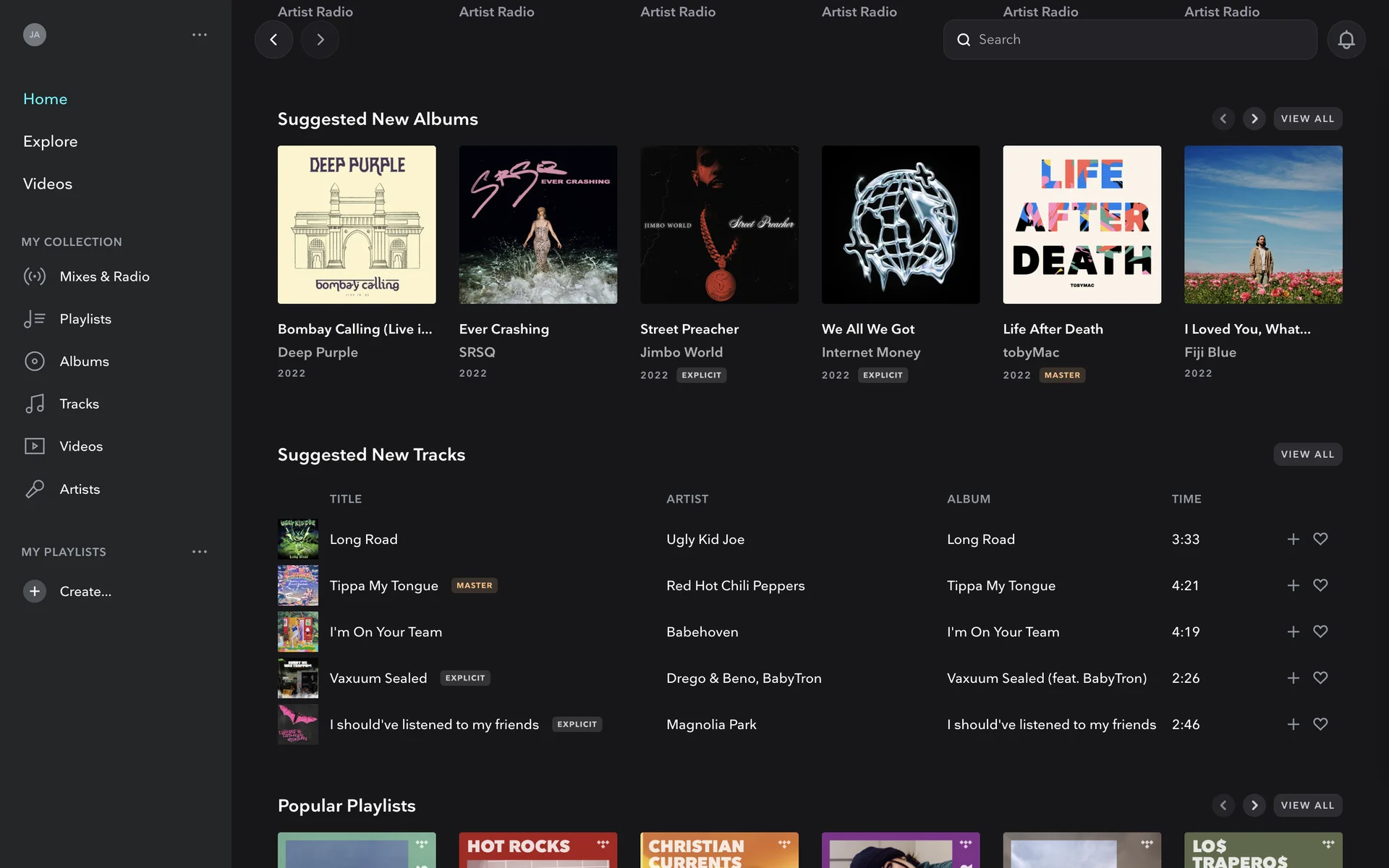Click View All for Popular Playlists
The width and height of the screenshot is (1389, 868).
tap(1307, 805)
